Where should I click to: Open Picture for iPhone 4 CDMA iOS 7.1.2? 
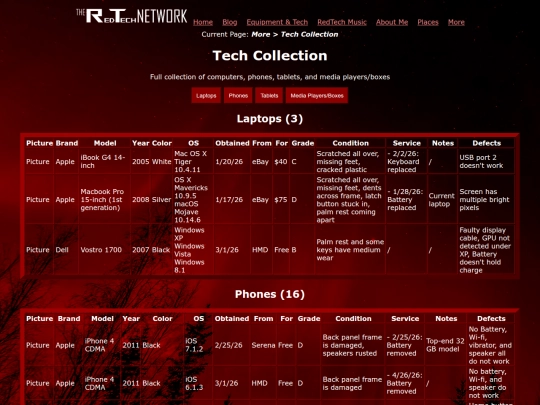38,345
